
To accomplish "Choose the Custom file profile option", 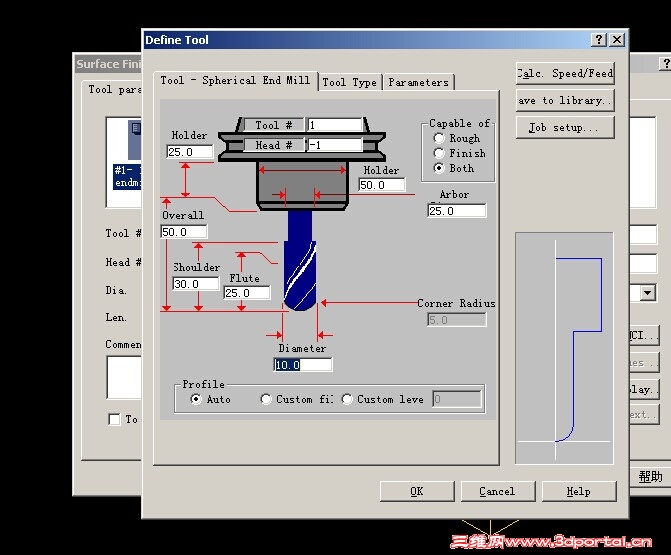I will click(266, 399).
